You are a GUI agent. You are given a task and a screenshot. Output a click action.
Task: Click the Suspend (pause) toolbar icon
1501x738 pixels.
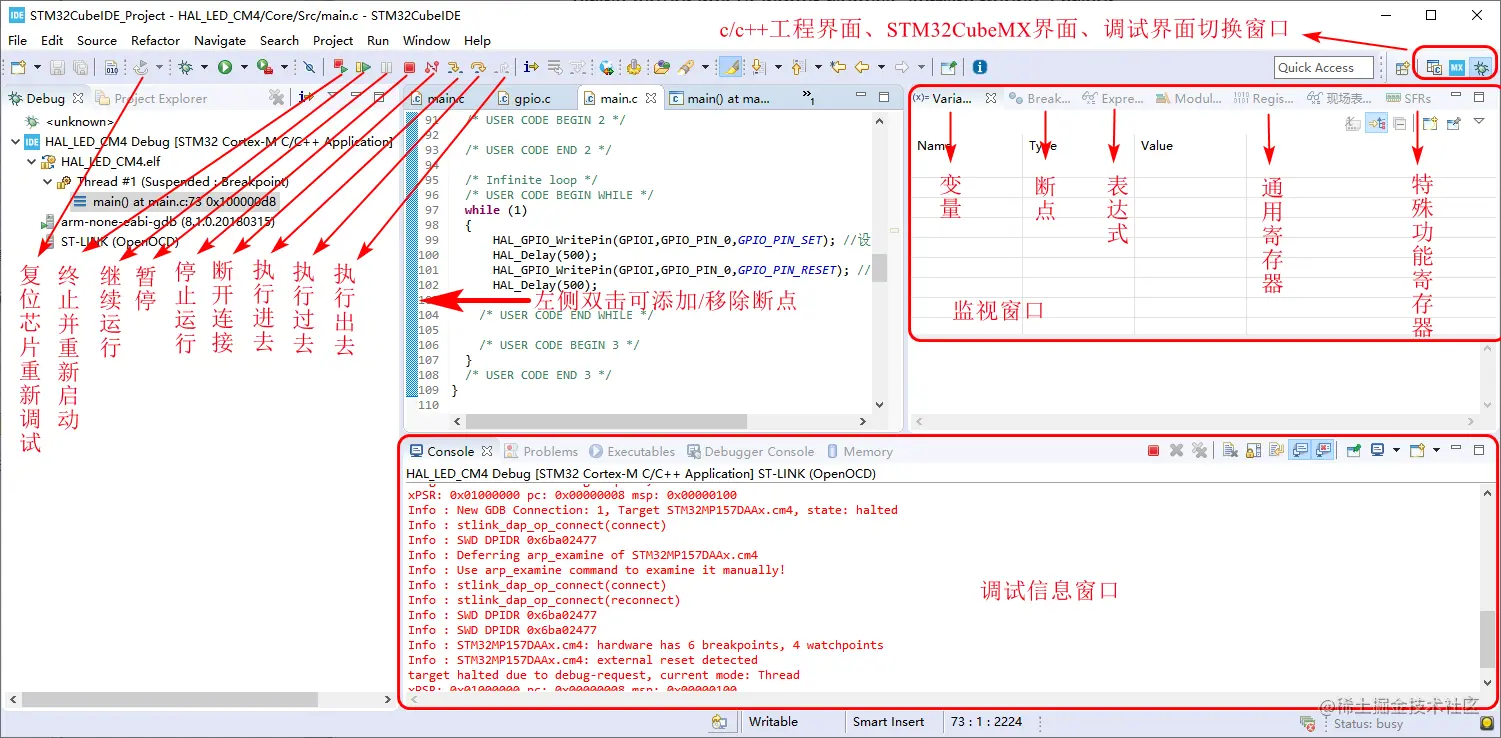tap(386, 67)
